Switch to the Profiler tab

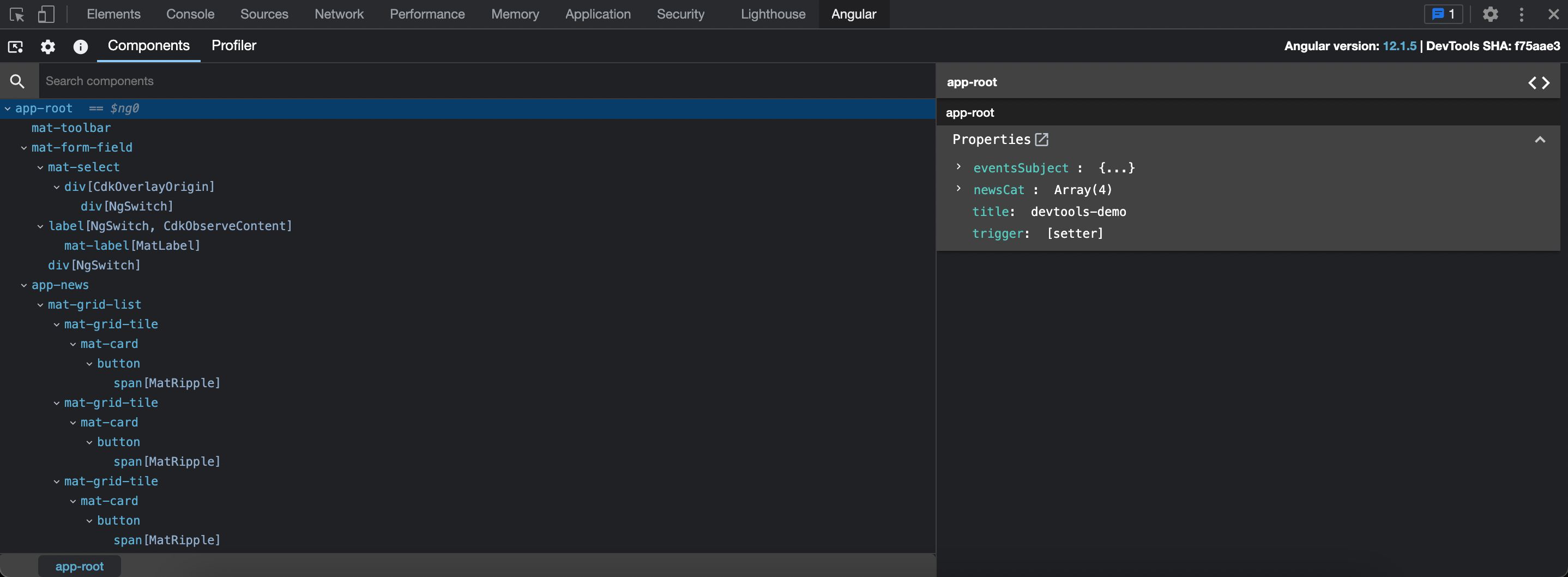(234, 46)
